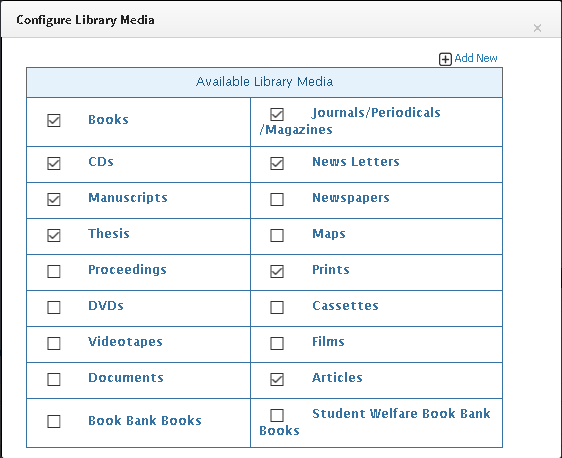Click the Add New plus icon
The image size is (562, 458).
[x=445, y=59]
